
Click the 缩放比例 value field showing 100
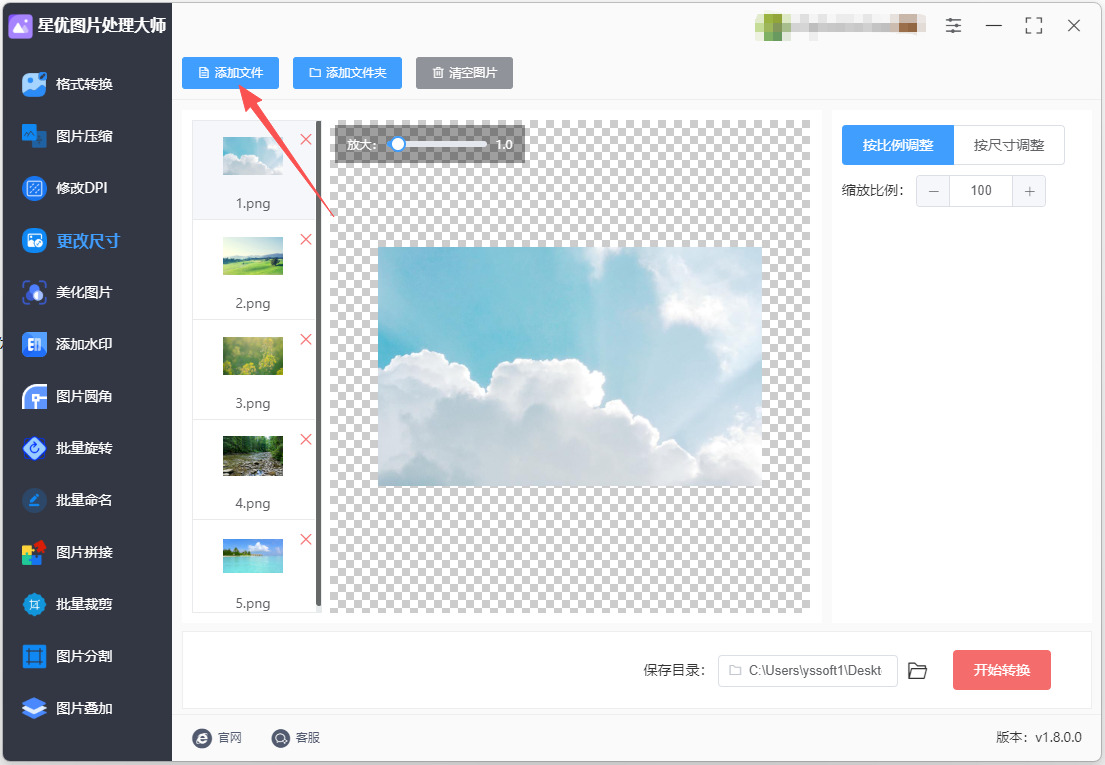click(981, 191)
